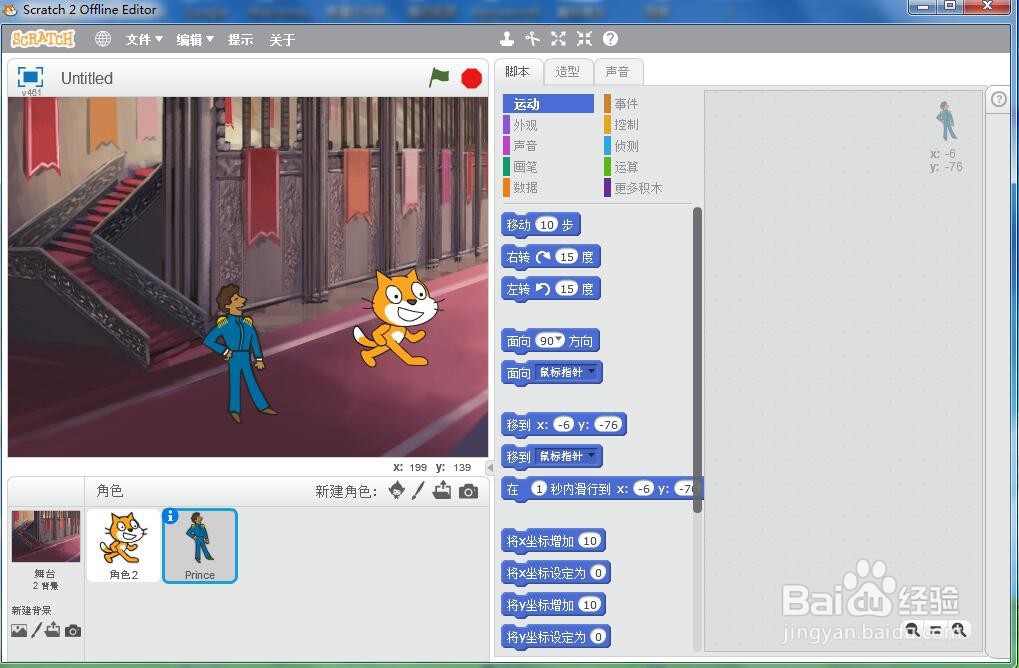1019x668 pixels.
Task: Open the 关于 menu
Action: 282,40
